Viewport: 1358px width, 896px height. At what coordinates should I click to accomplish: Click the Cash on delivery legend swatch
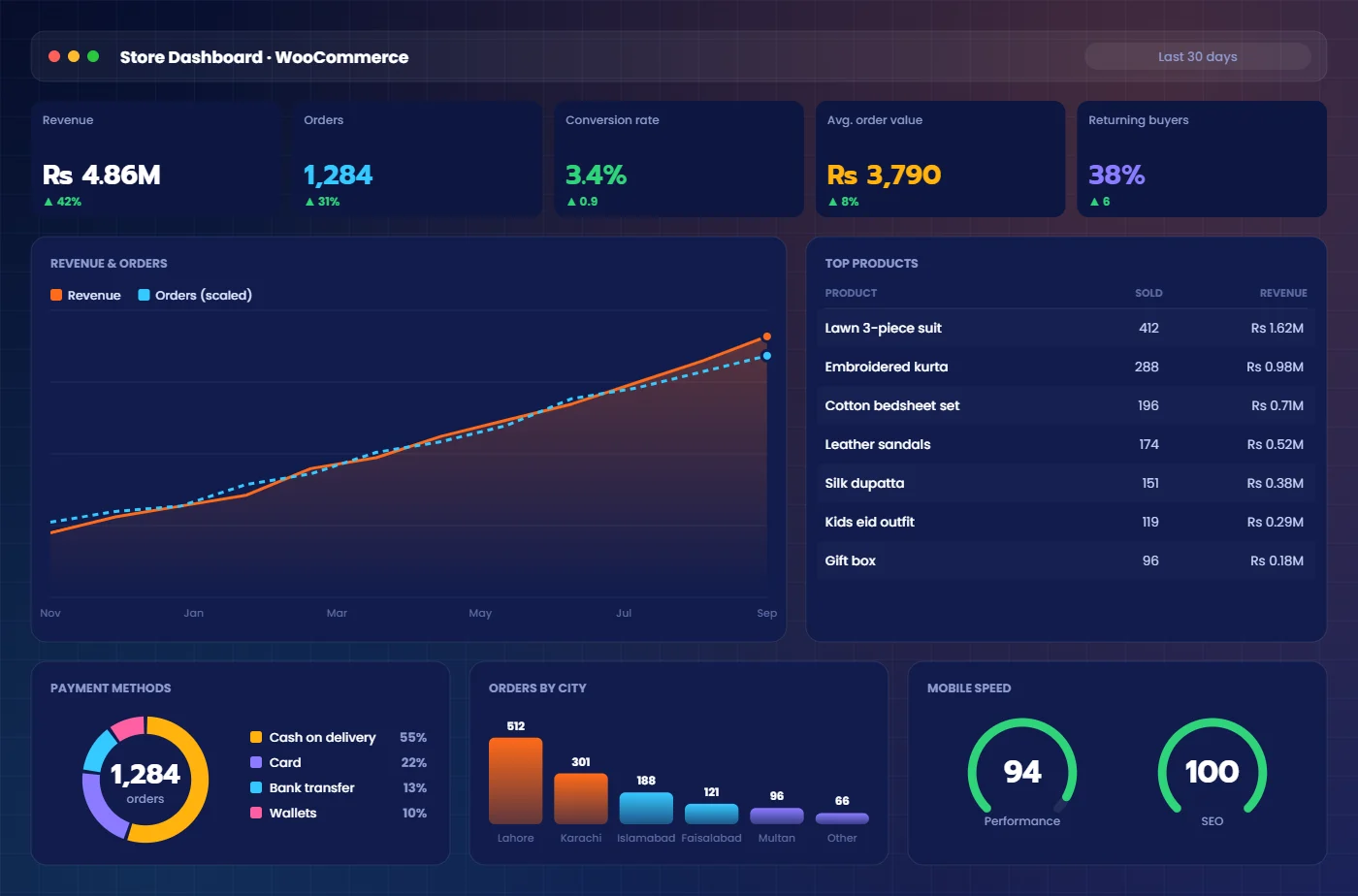[256, 737]
